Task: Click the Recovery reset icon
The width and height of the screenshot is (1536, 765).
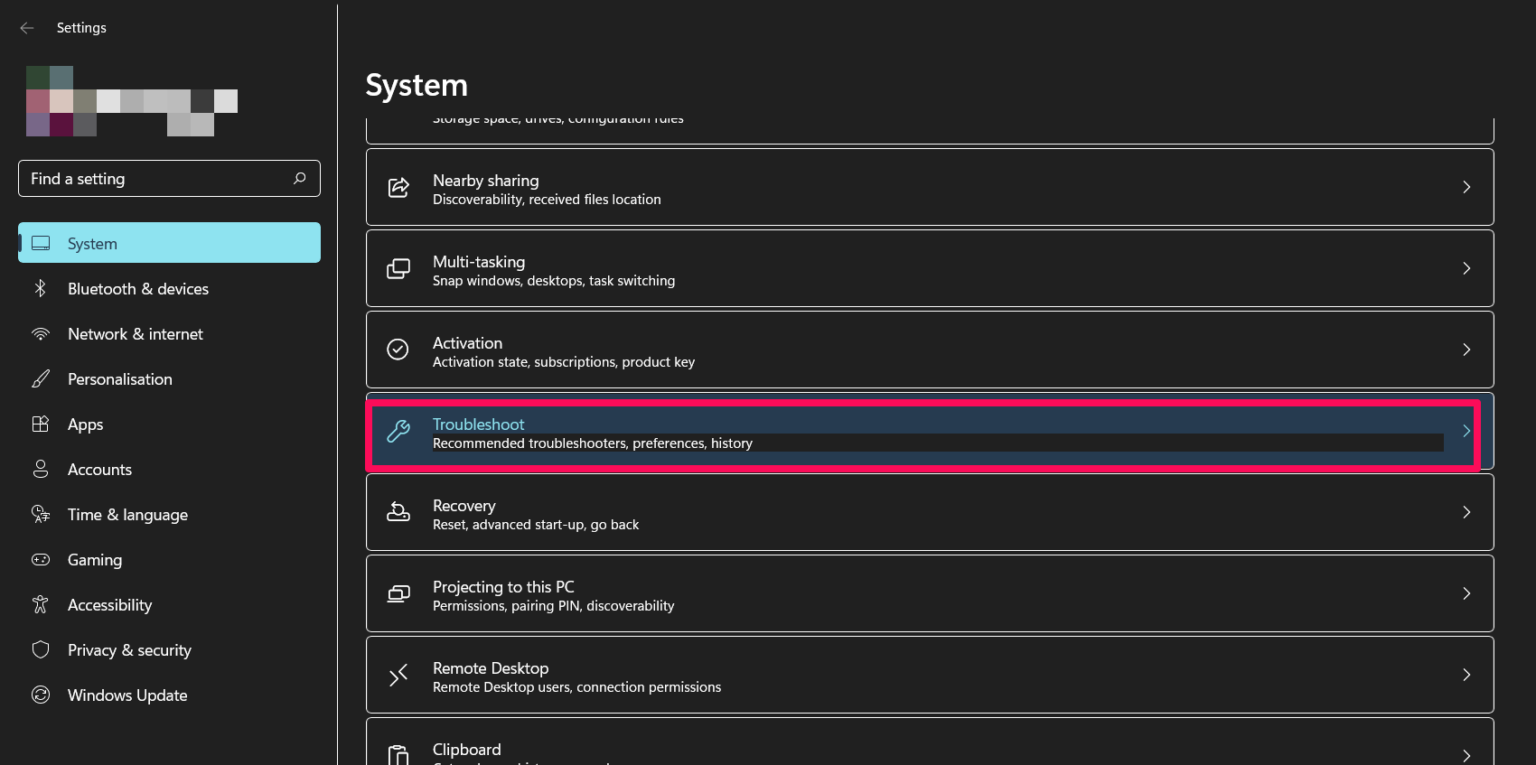Action: [398, 512]
